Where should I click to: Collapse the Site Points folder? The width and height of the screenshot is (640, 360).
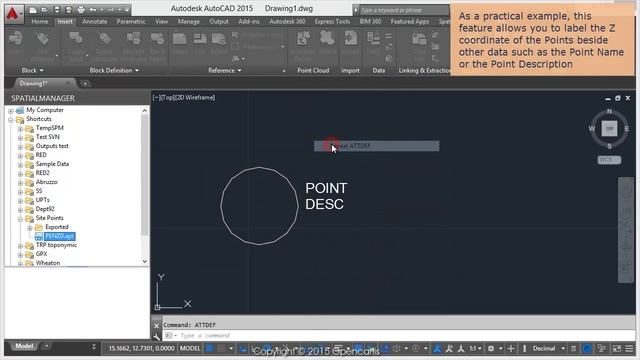[20, 219]
